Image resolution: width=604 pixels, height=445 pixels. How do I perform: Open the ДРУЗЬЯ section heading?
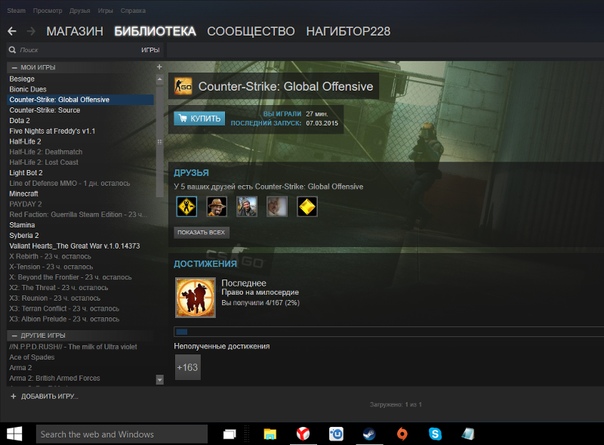pos(191,173)
